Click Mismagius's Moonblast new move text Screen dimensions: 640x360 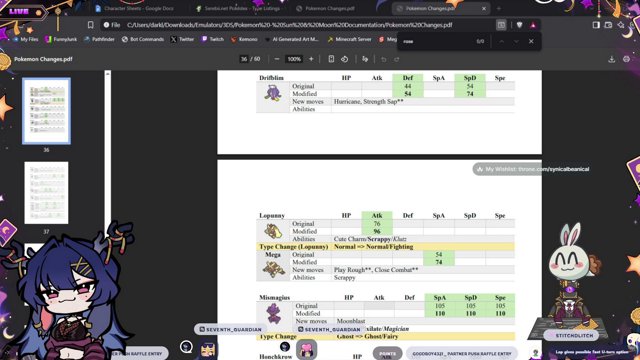click(x=351, y=321)
